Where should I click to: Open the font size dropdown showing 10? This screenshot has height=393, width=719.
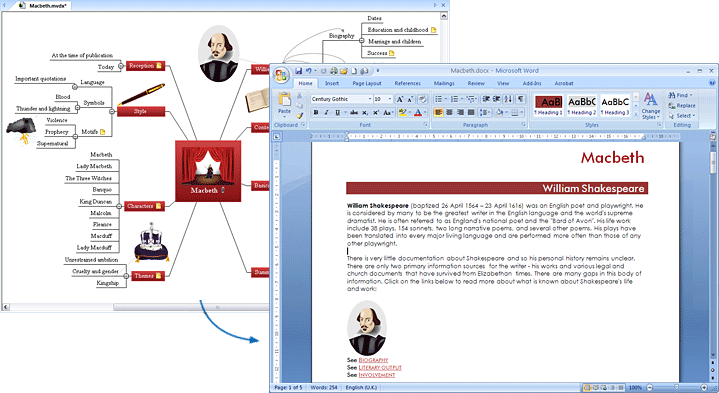(x=390, y=99)
